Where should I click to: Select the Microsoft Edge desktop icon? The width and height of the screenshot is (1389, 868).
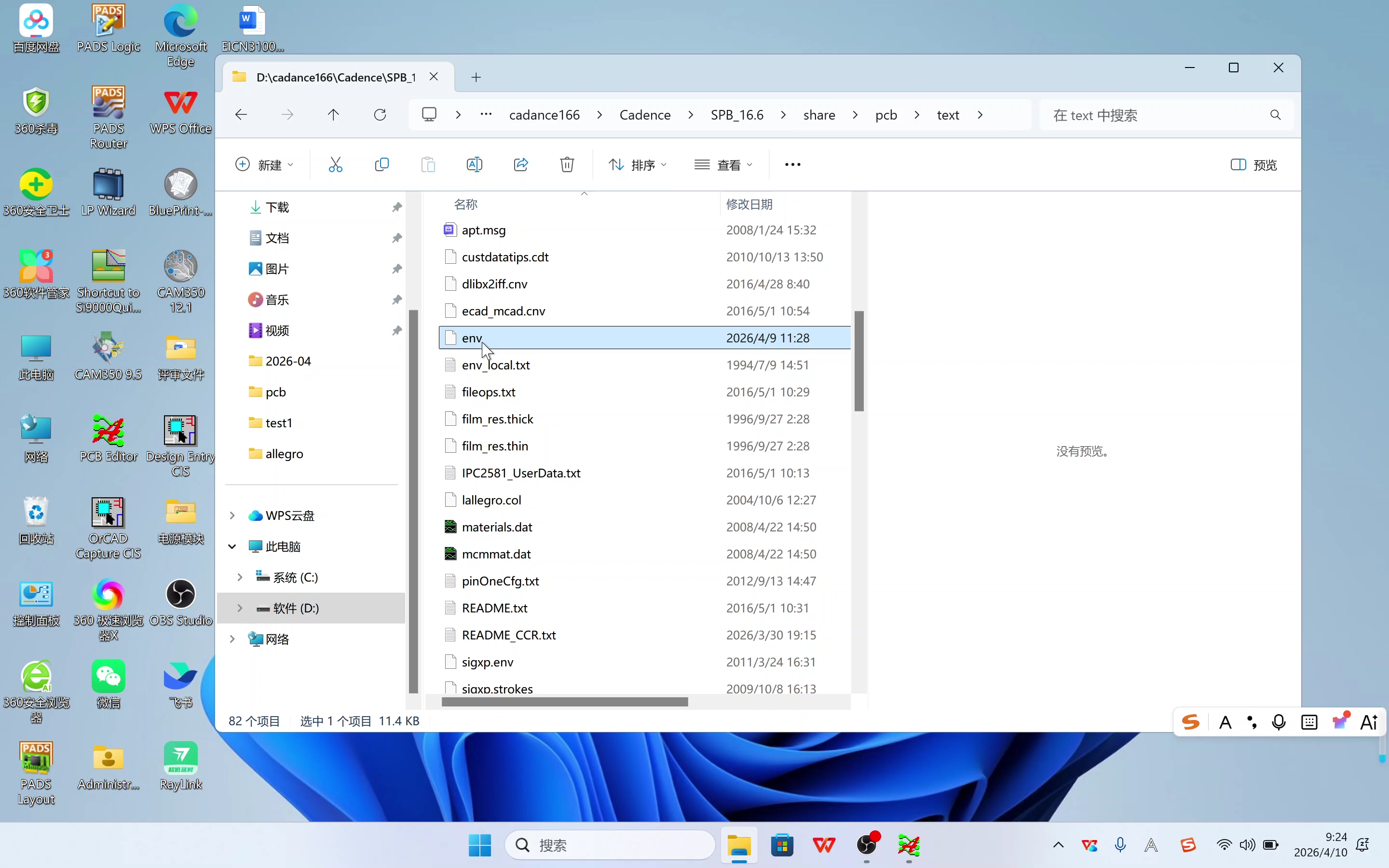coord(181,36)
